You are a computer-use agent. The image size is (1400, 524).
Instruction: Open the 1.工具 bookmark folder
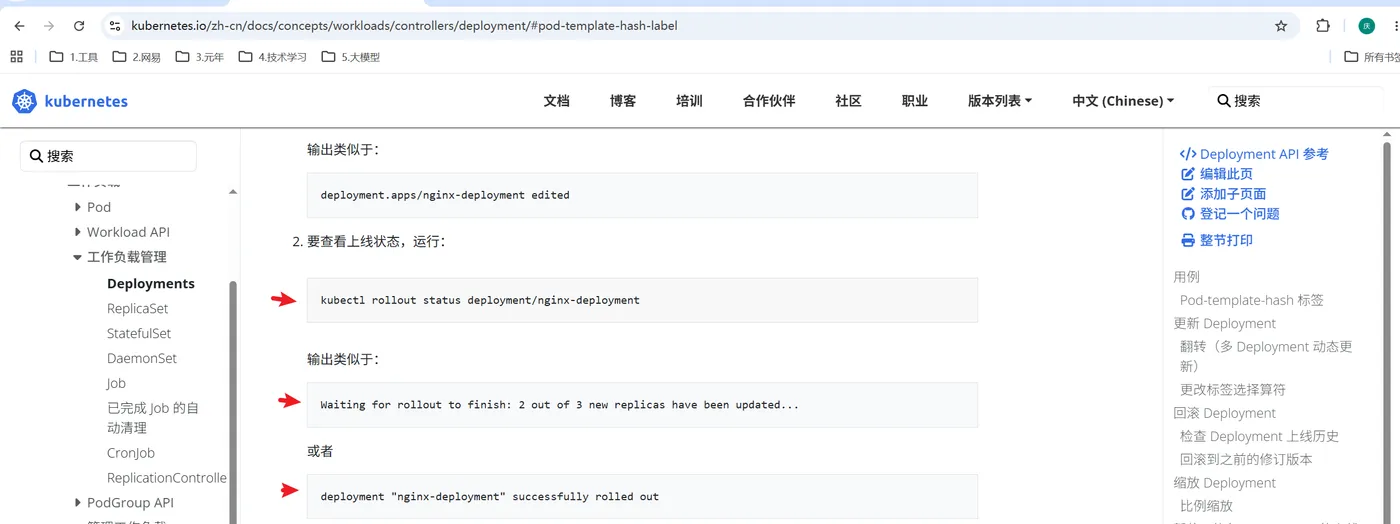tap(74, 57)
